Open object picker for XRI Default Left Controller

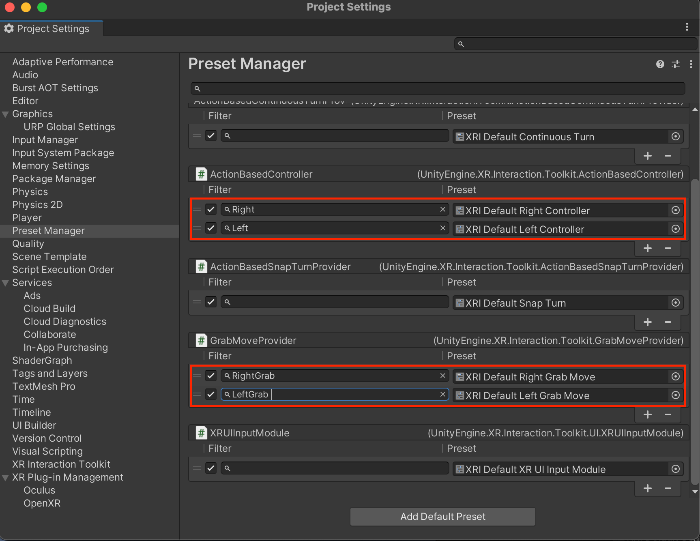tap(675, 229)
